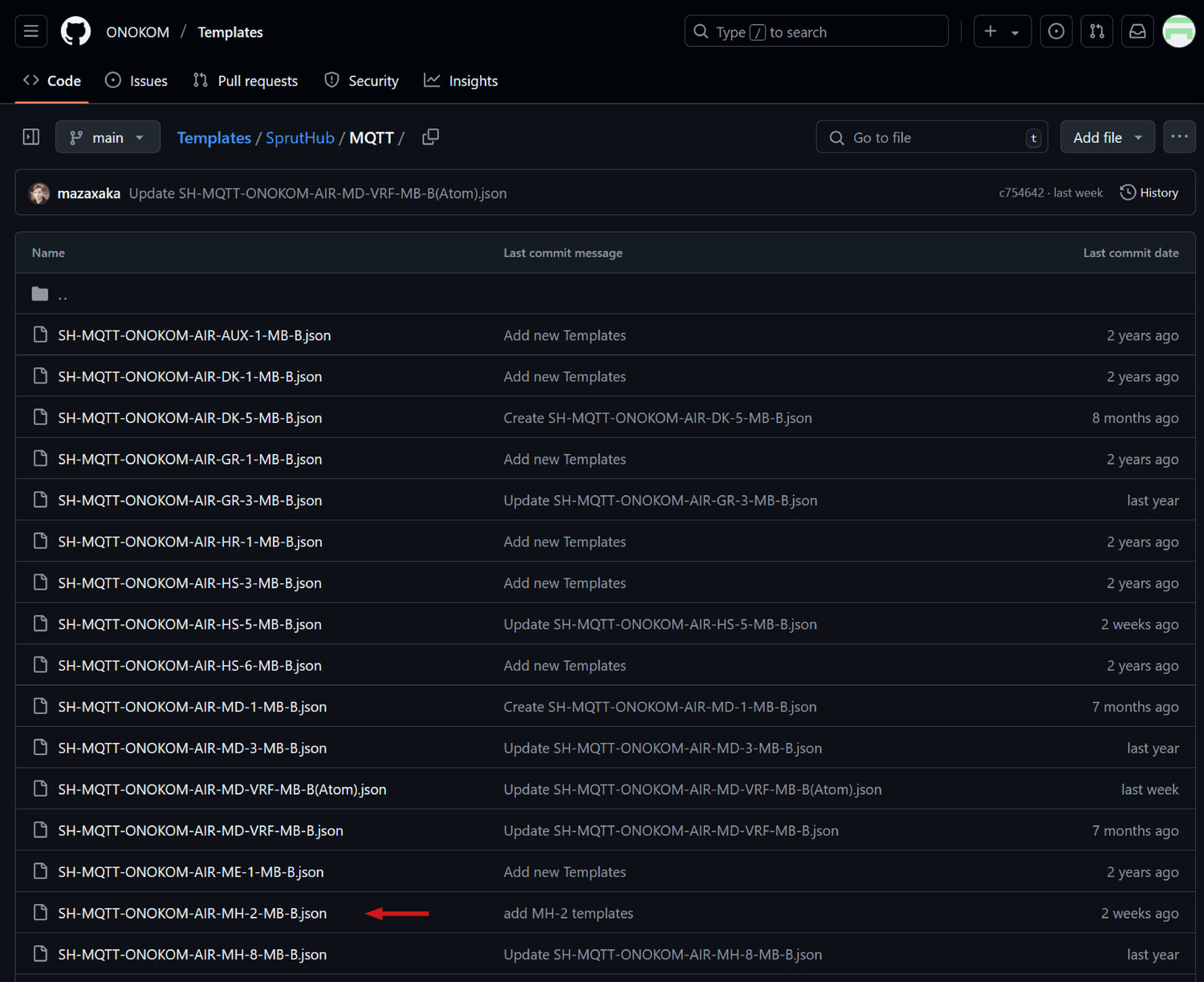The width and height of the screenshot is (1204, 982).
Task: Click the mazaxaka author avatar
Action: pyautogui.click(x=39, y=193)
